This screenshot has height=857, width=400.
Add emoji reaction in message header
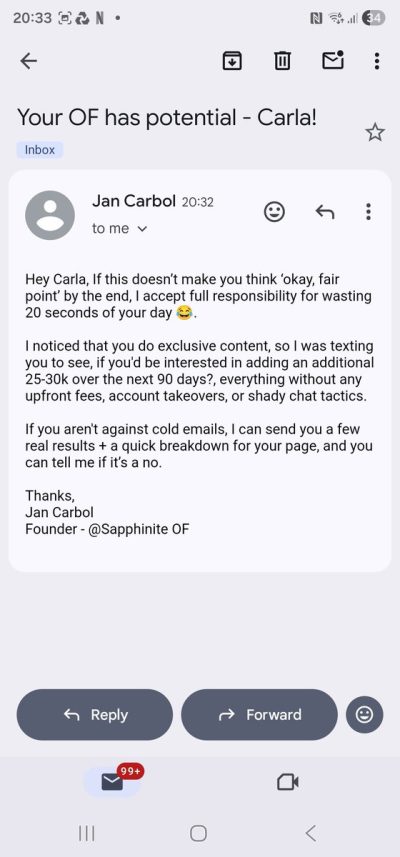tap(274, 212)
